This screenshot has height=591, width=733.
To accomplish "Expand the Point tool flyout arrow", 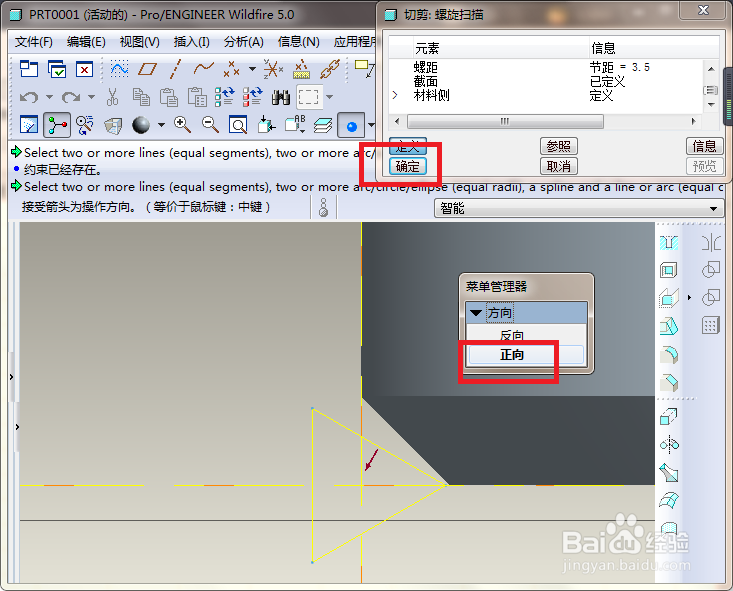I will 252,69.
